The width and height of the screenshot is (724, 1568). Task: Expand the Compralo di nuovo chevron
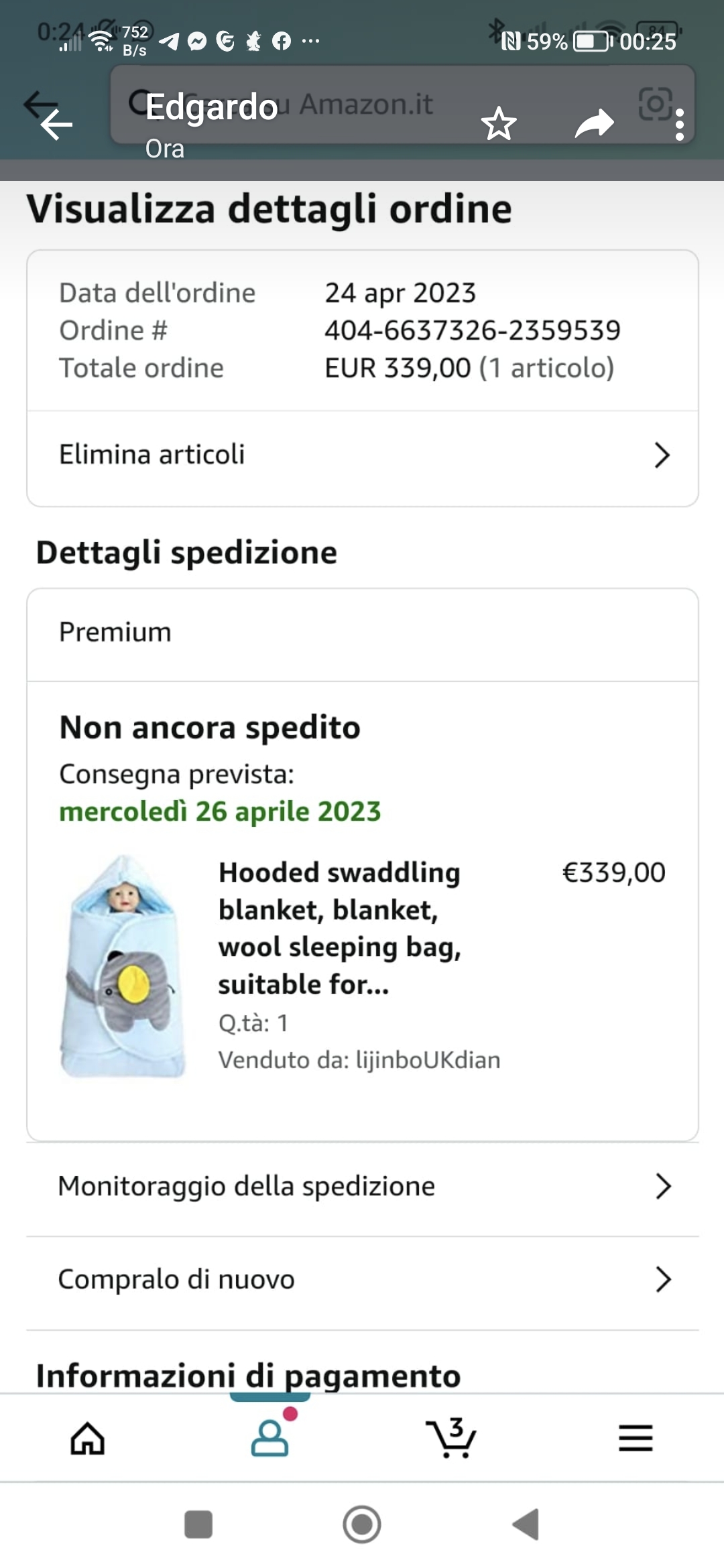coord(662,1279)
